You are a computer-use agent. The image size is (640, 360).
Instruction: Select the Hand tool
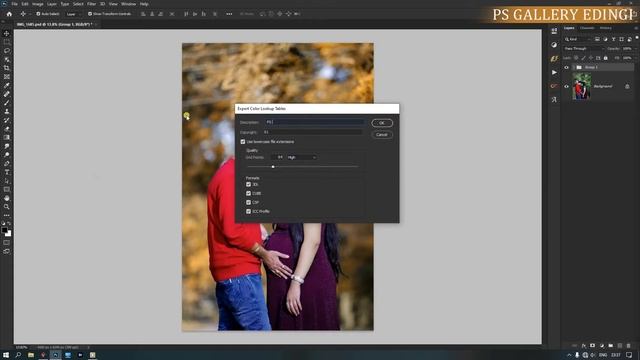pyautogui.click(x=7, y=198)
